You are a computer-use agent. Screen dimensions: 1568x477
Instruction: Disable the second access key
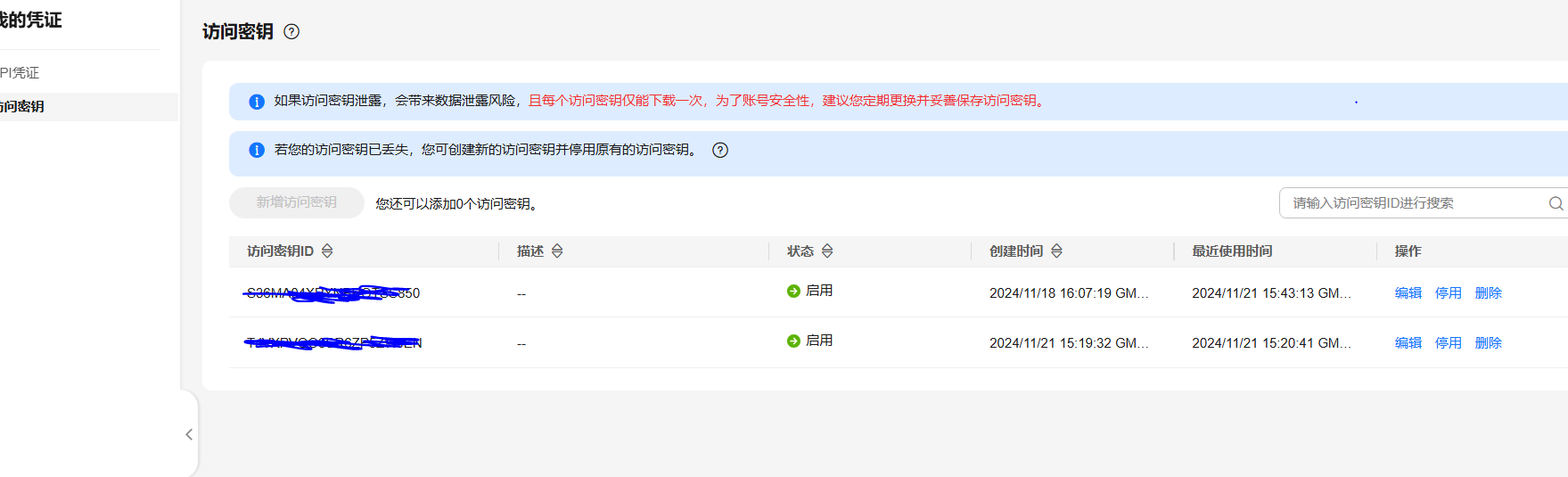pyautogui.click(x=1448, y=343)
